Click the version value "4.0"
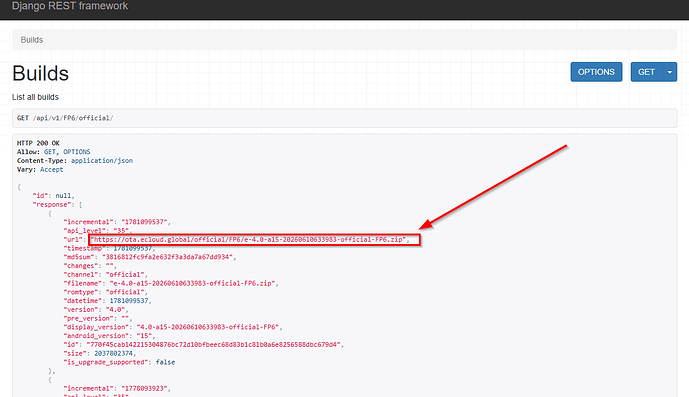This screenshot has width=689, height=397. 116,310
